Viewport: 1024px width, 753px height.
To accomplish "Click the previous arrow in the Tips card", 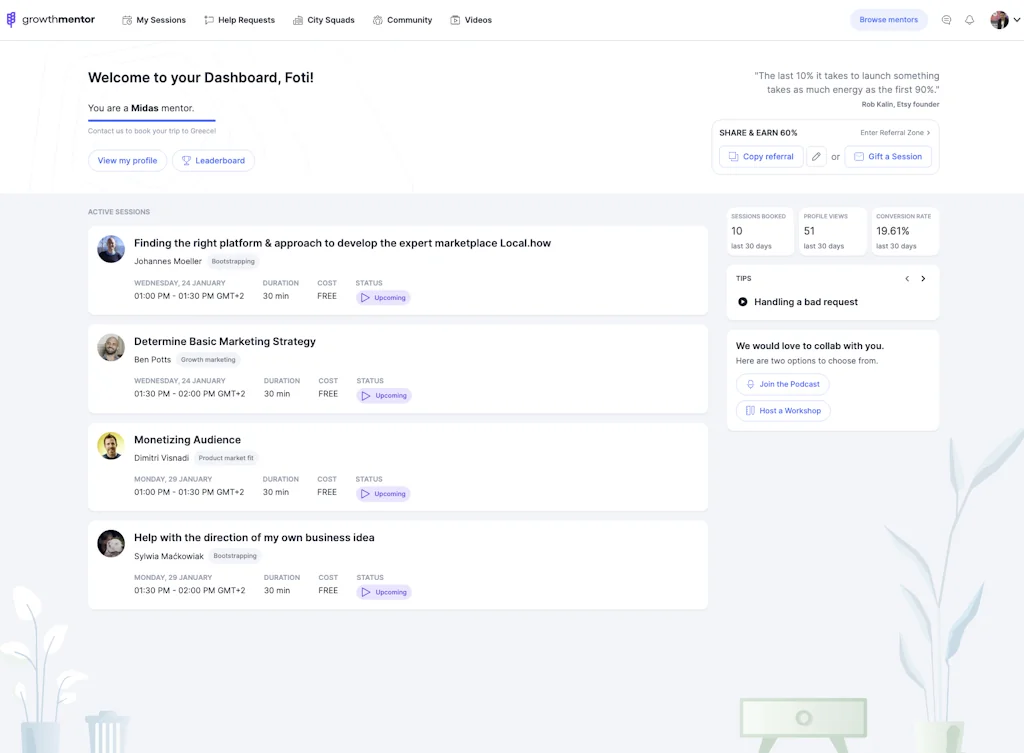I will pos(908,278).
